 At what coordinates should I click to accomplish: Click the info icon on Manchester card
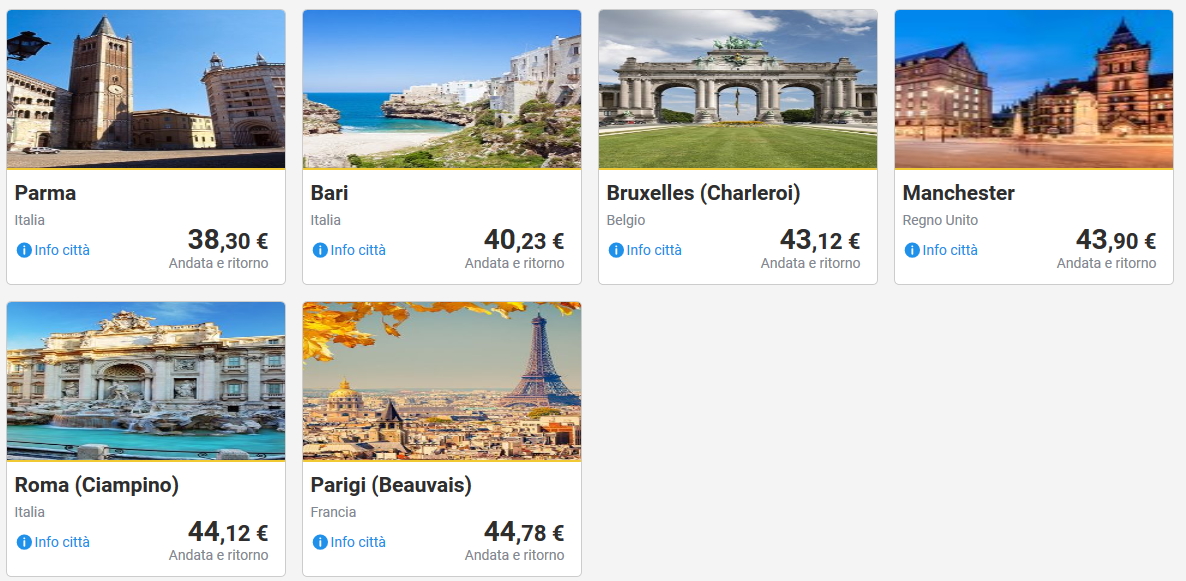click(912, 250)
